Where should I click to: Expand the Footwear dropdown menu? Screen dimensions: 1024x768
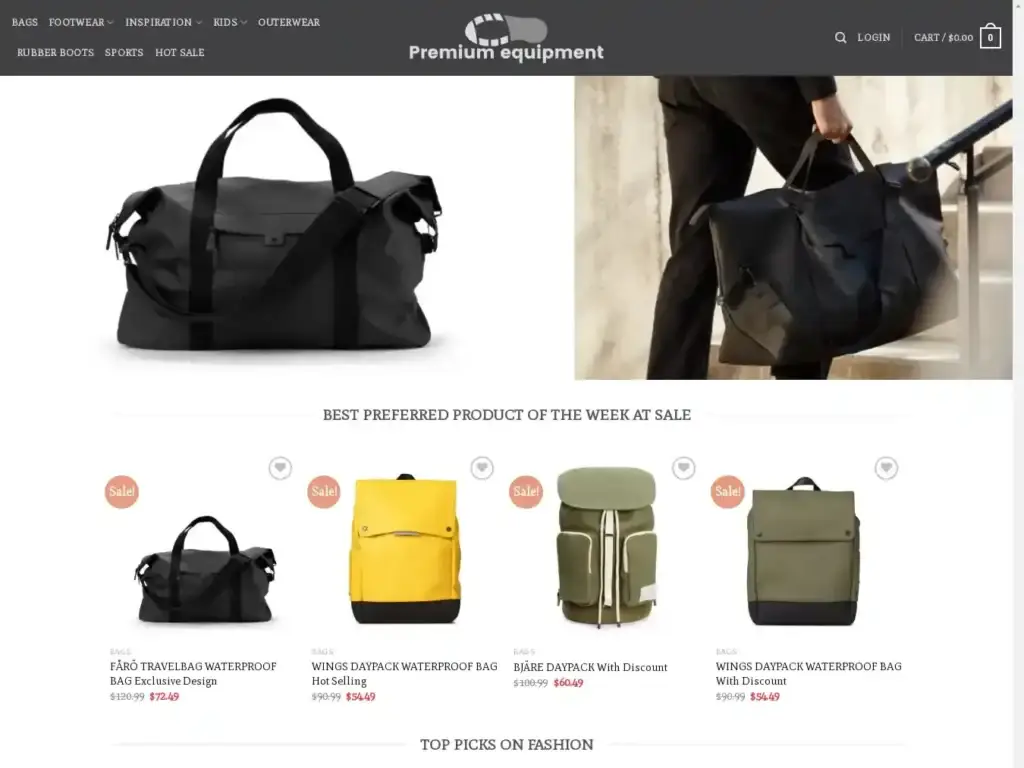81,22
